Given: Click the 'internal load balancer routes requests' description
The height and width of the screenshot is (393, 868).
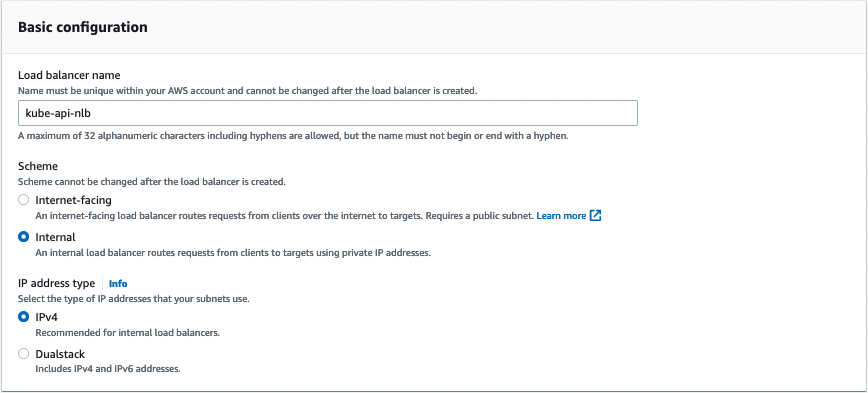Looking at the screenshot, I should pyautogui.click(x=233, y=253).
